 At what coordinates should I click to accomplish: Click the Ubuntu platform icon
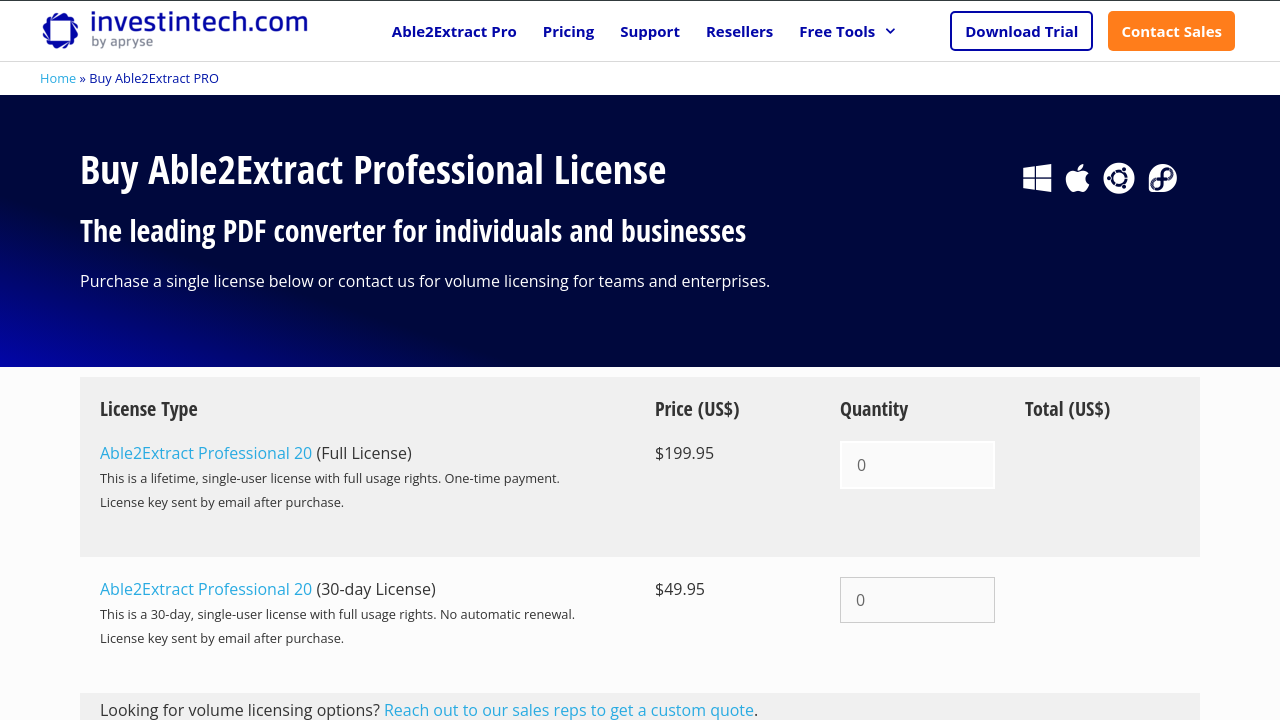tap(1119, 178)
